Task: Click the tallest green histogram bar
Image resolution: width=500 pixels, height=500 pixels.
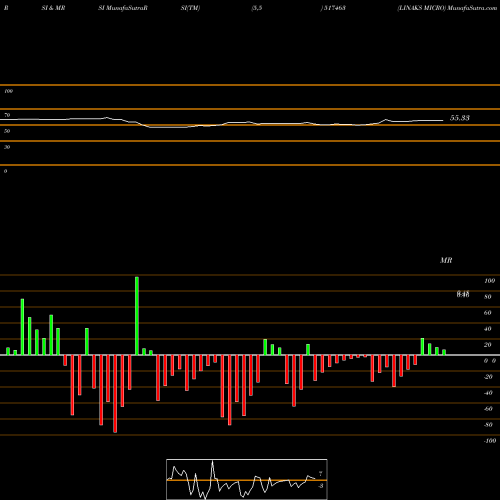Action: click(x=137, y=316)
